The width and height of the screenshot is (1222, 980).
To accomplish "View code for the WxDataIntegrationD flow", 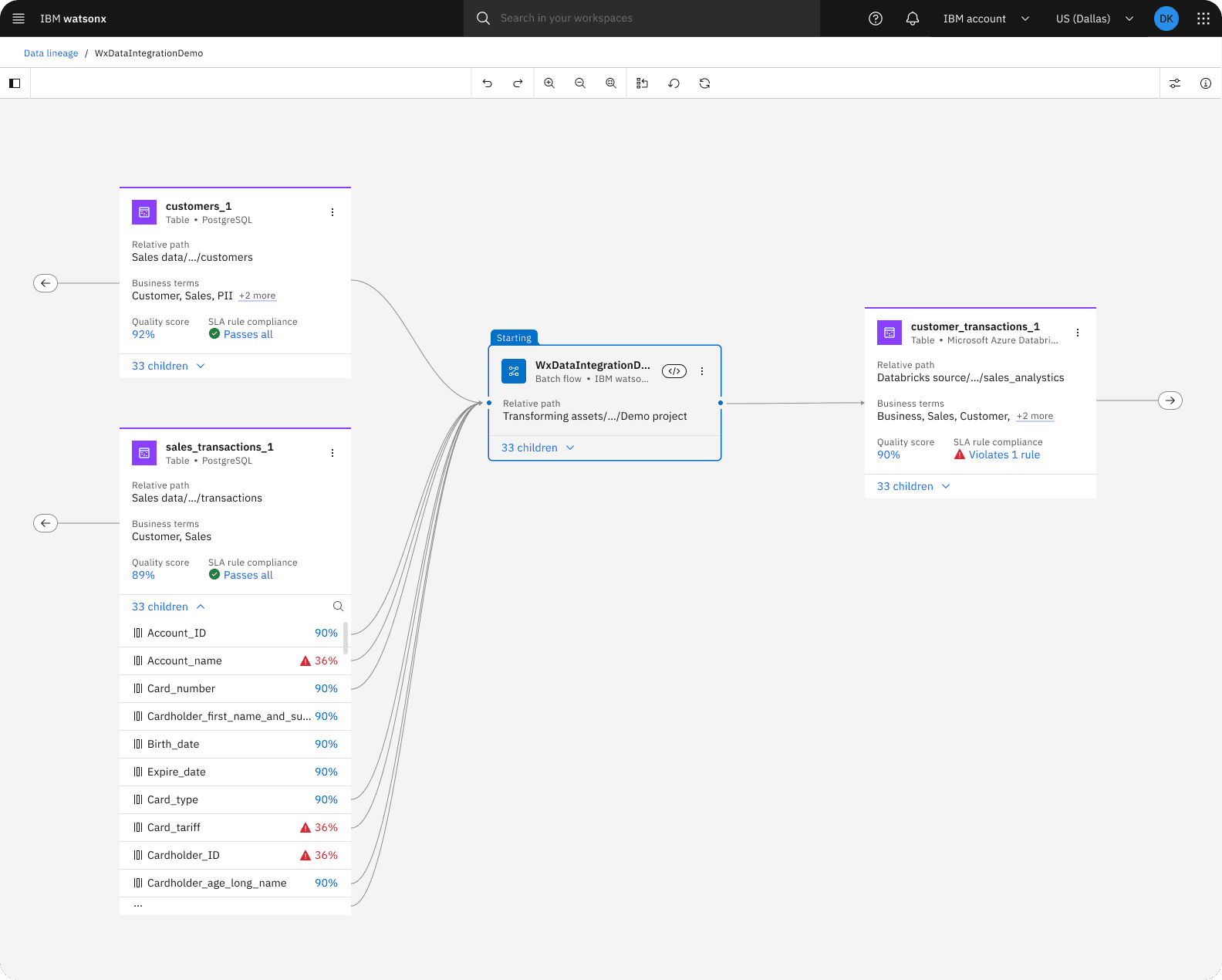I will coord(674,371).
